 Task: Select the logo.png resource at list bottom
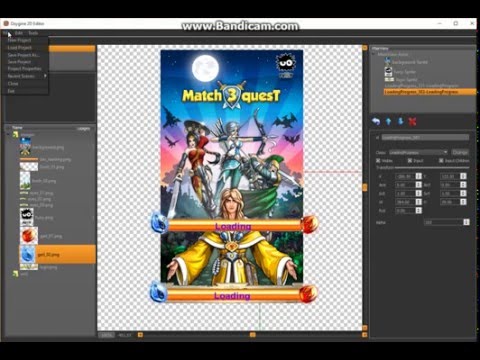(x=29, y=267)
